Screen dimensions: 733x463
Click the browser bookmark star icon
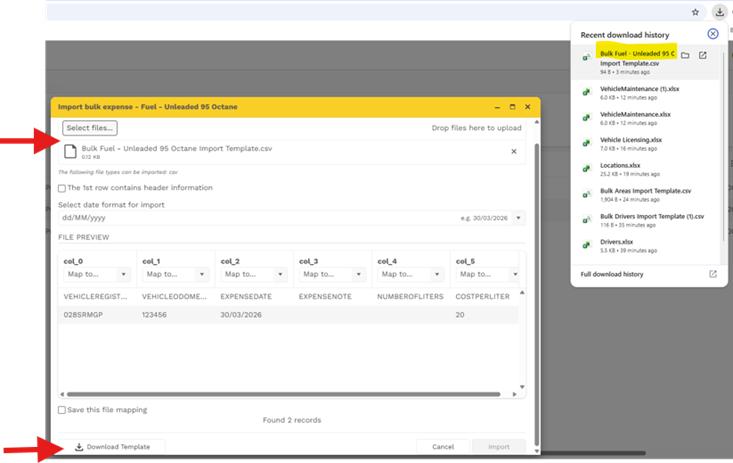coord(695,12)
